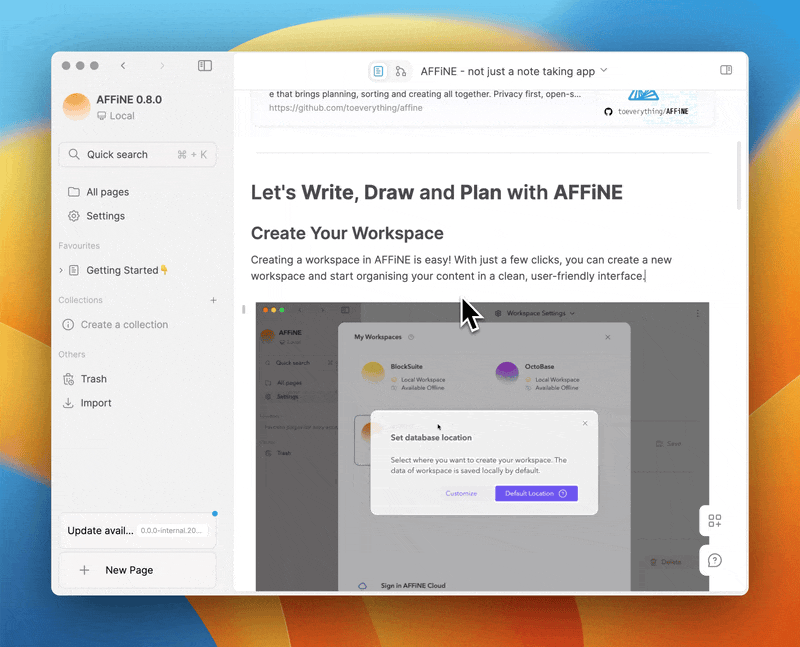Click the Import download icon
This screenshot has height=647, width=800.
(68, 403)
